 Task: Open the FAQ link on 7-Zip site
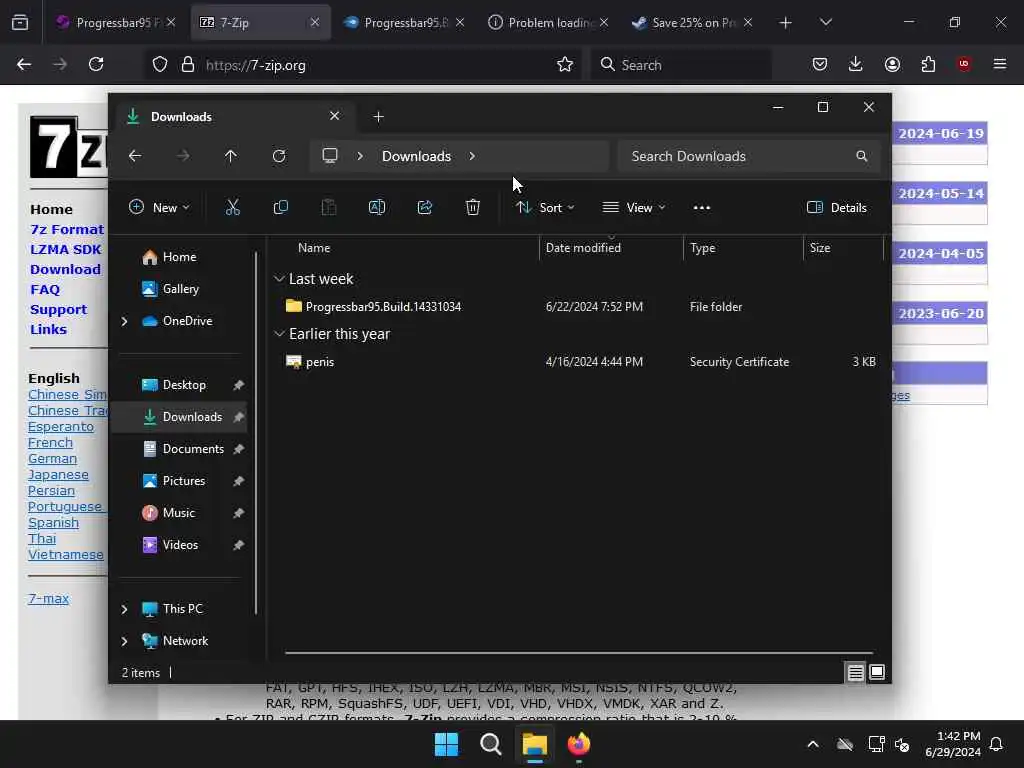[45, 289]
